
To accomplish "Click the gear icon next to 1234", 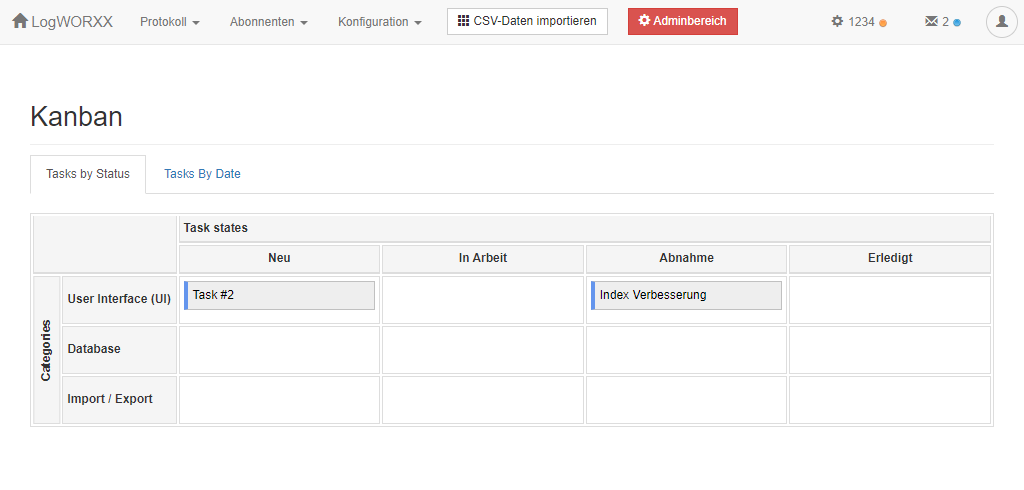I will point(837,22).
